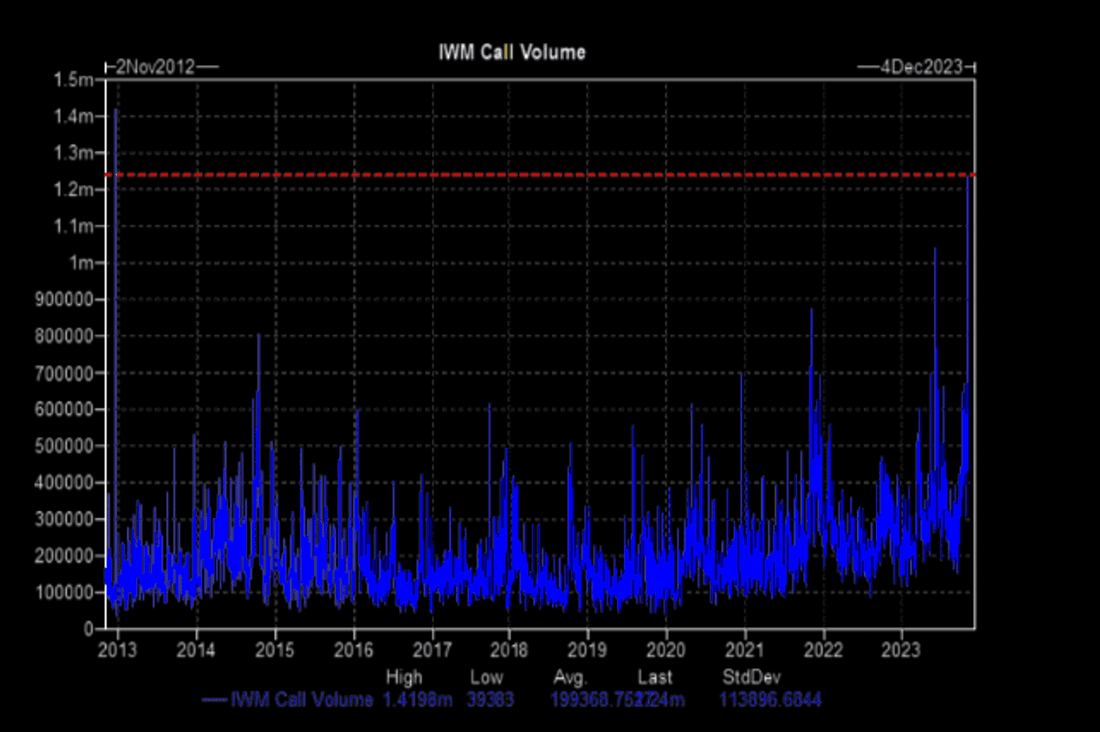This screenshot has width=1100, height=732.
Task: Click the 2017 x-axis year label
Action: tap(431, 650)
